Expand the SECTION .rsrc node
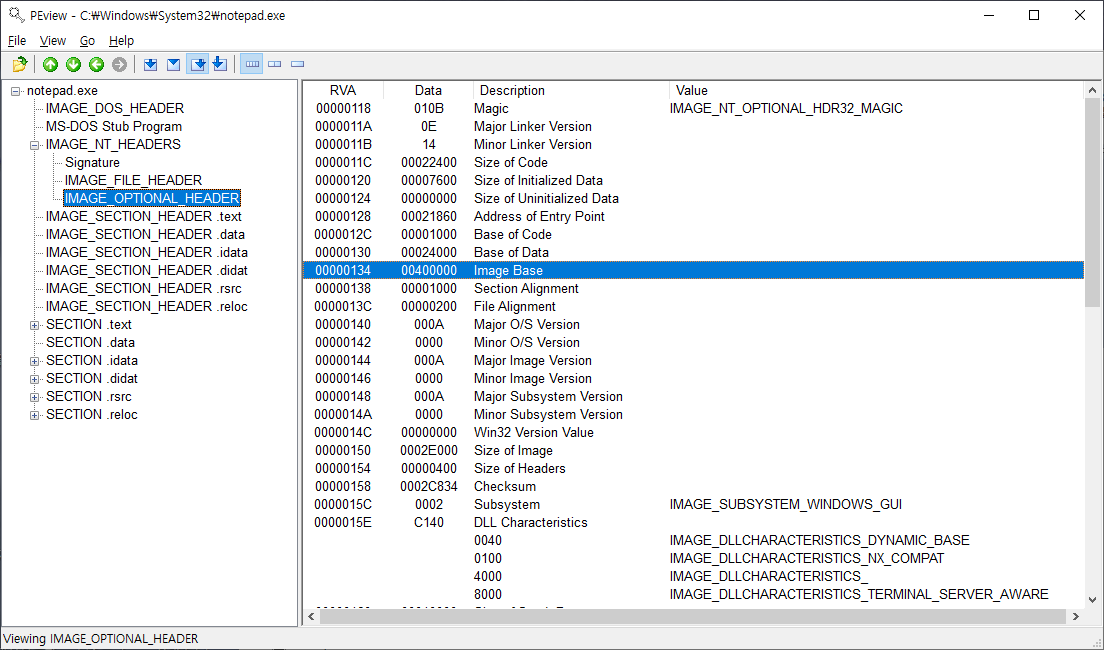 34,397
